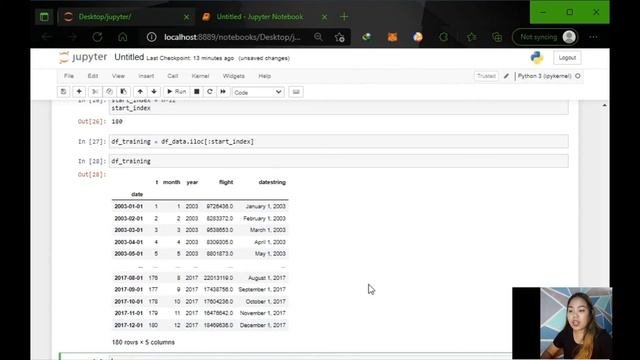This screenshot has height=360, width=640.
Task: Click the flight column header
Action: [226, 182]
